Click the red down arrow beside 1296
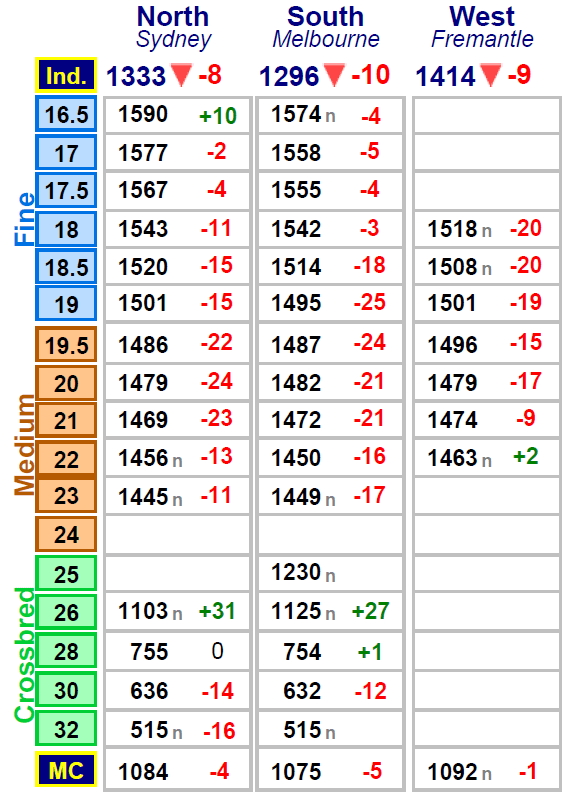 point(334,75)
